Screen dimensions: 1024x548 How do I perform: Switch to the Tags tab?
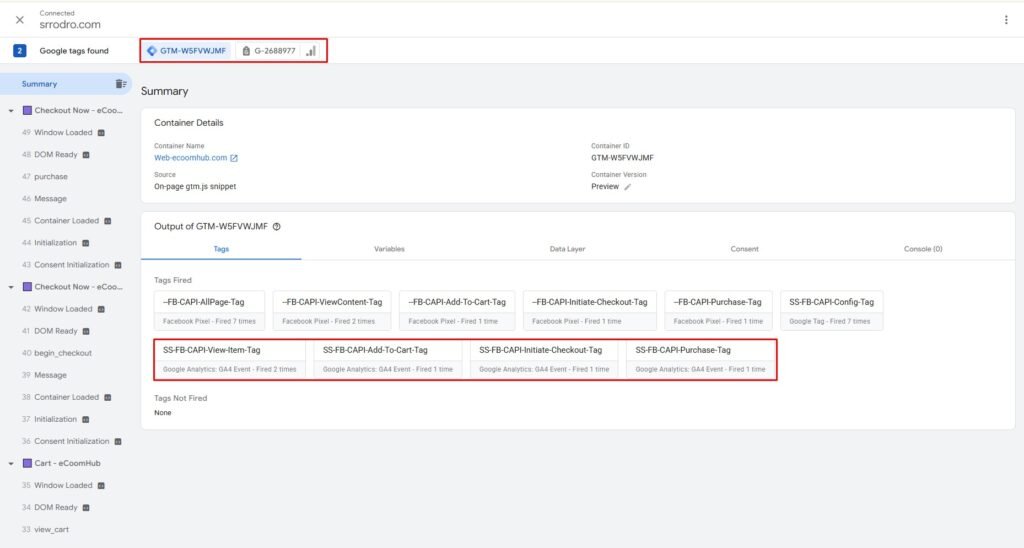(x=221, y=249)
